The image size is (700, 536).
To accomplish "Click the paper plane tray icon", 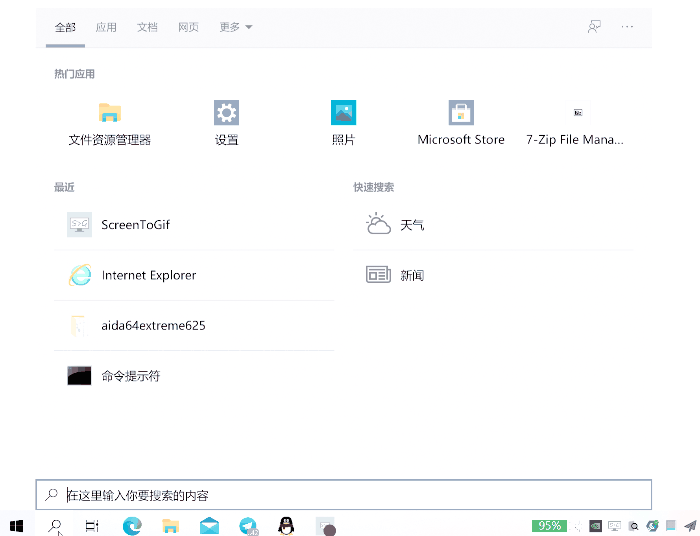I will (x=690, y=526).
